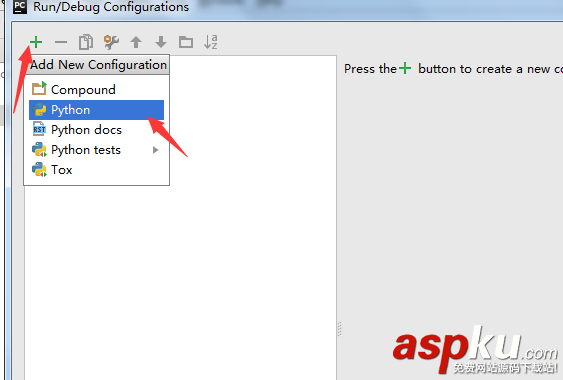Choose Python docs configuration type

pos(96,130)
